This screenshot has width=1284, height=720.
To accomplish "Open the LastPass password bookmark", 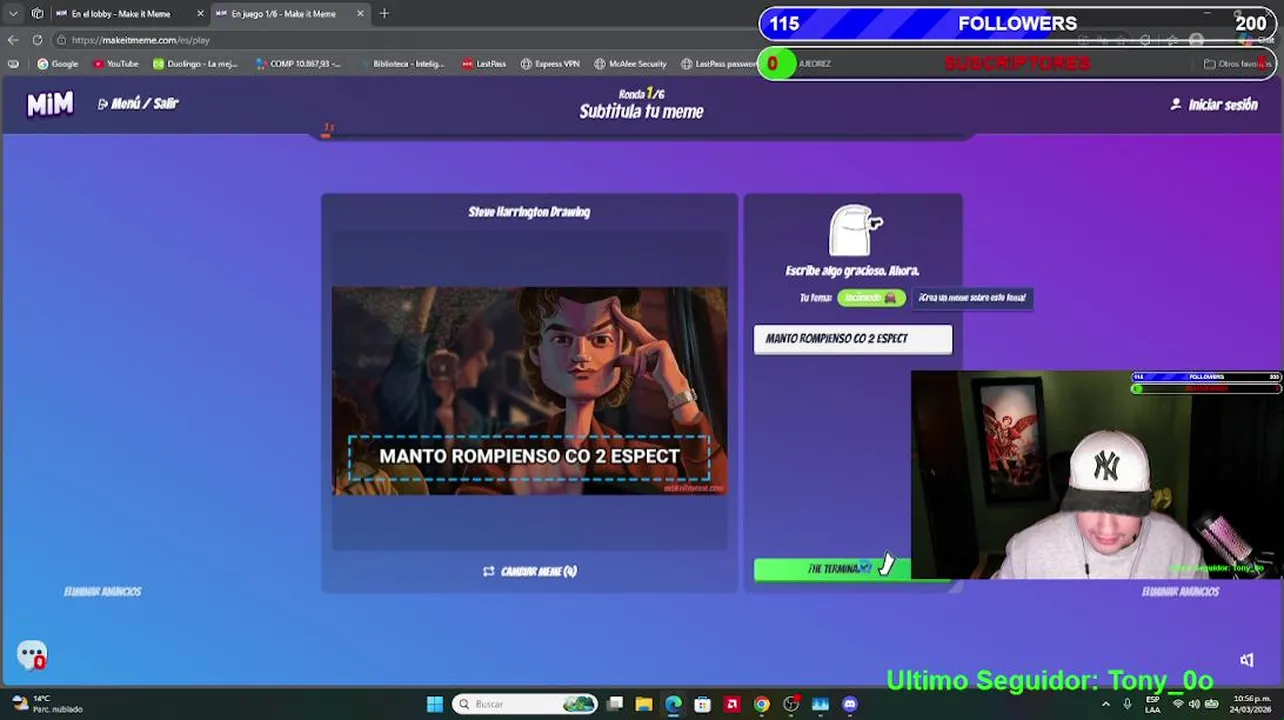I will [719, 64].
